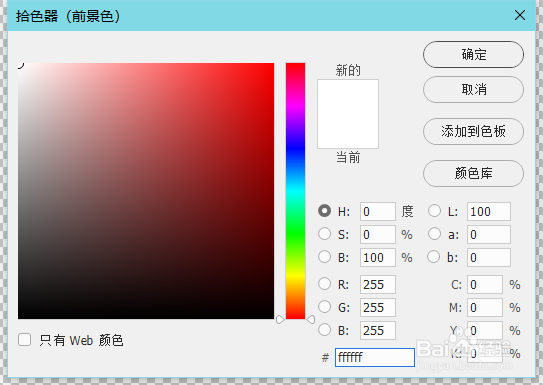
Task: Click the 当前 current color swatch
Action: 348,131
